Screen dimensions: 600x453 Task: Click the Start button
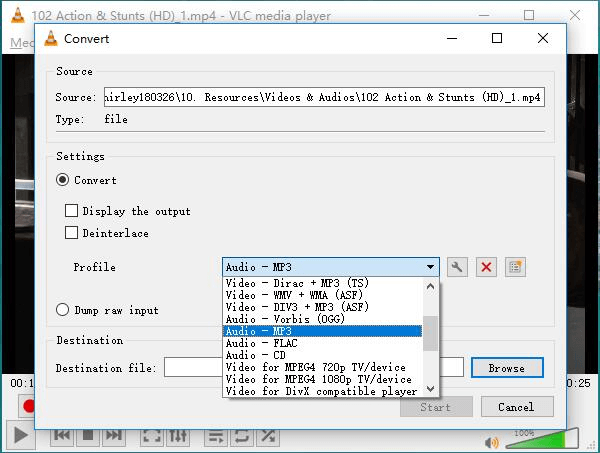[x=436, y=407]
